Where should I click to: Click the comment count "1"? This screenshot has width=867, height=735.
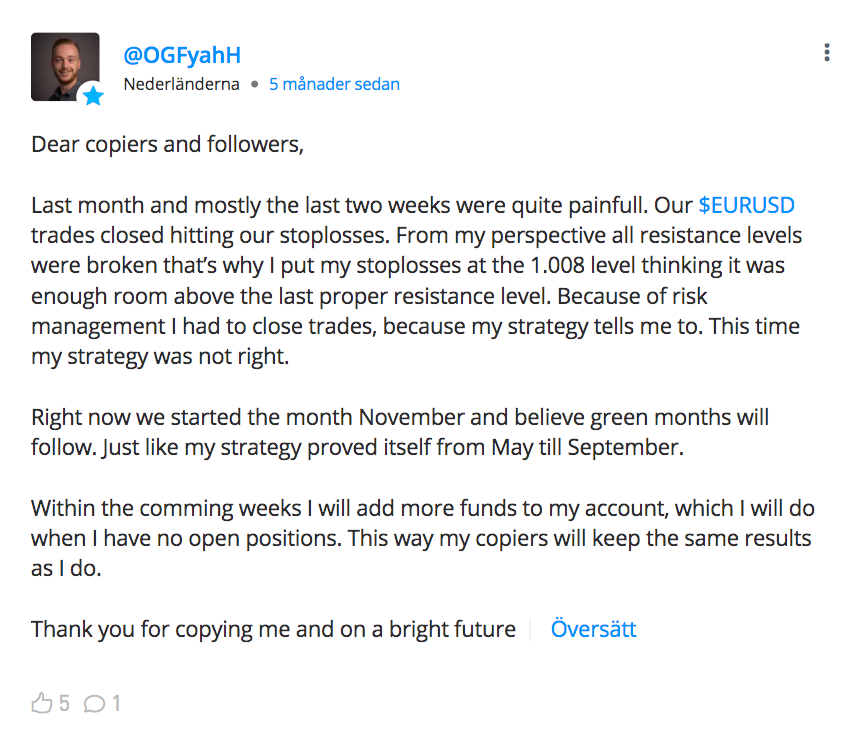coord(116,704)
